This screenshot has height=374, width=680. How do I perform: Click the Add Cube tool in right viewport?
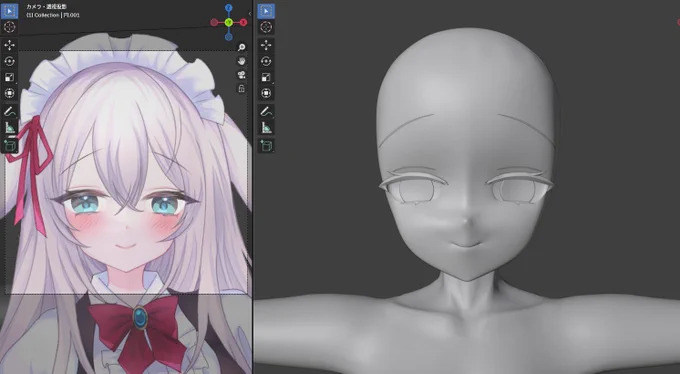(266, 145)
